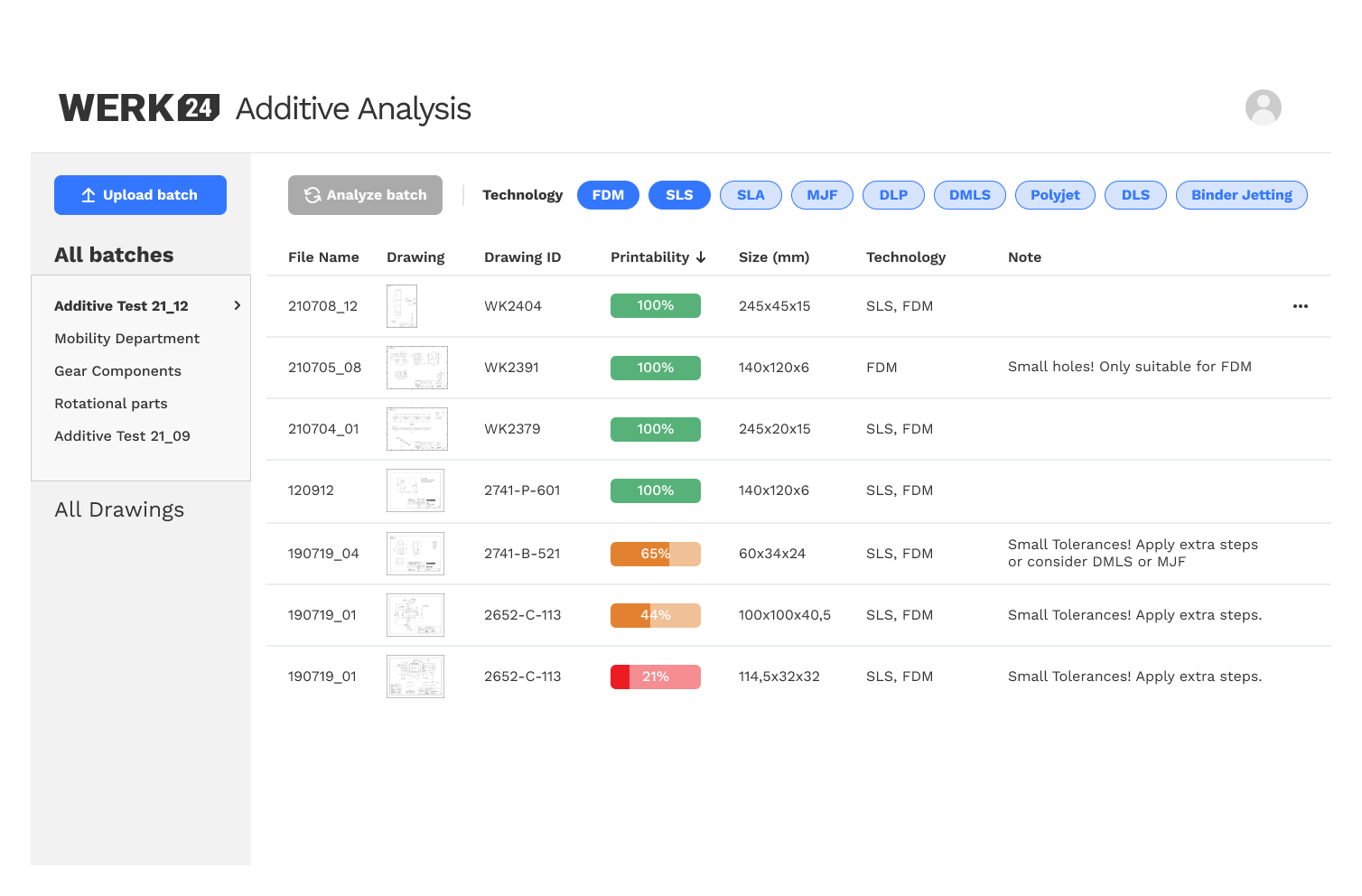Enable the SLA technology filter
This screenshot has height=896, width=1362.
point(751,195)
